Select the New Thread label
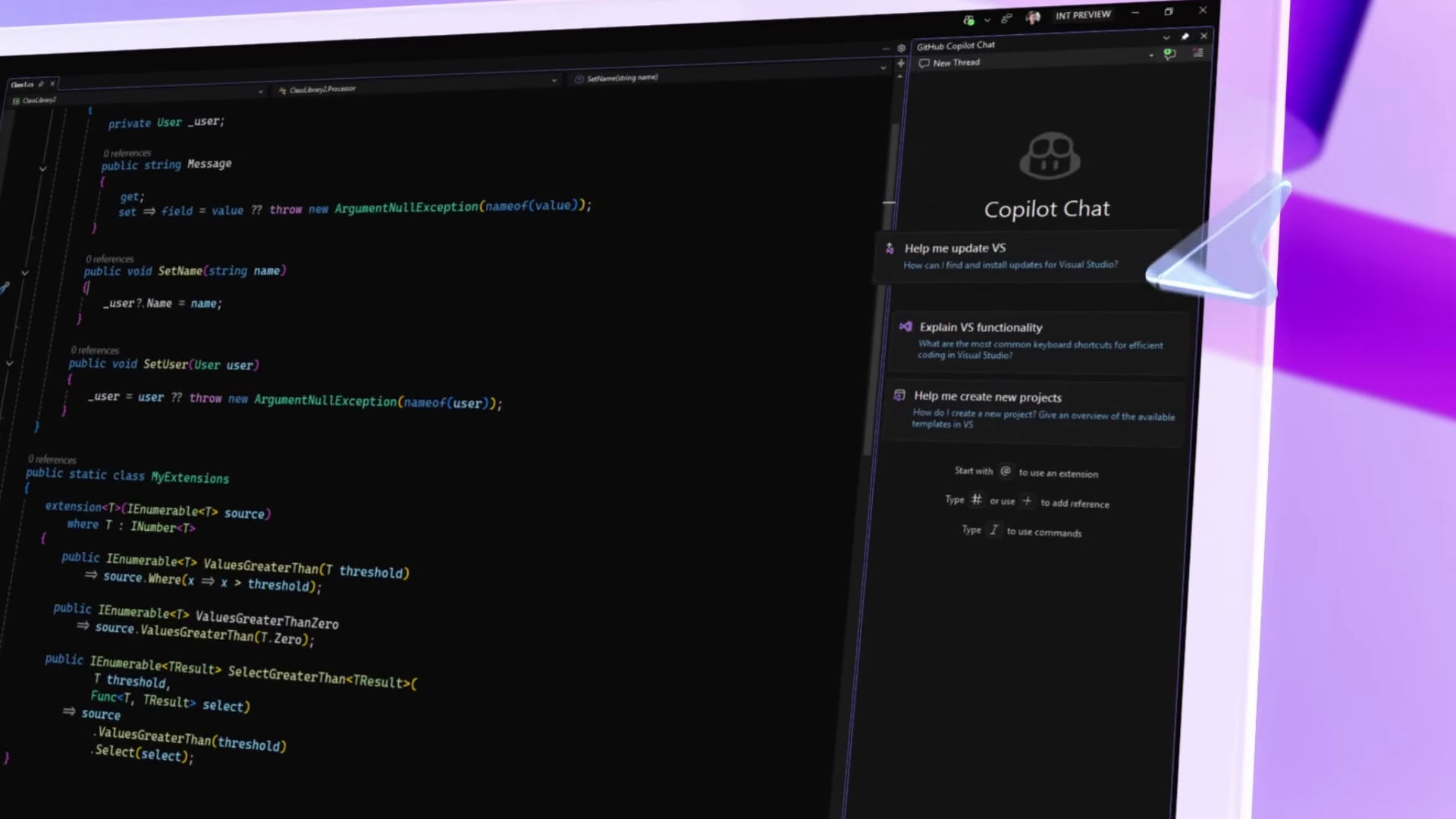 coord(956,63)
